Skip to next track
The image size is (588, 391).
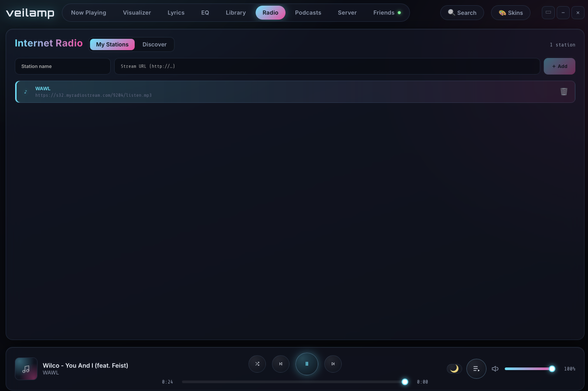[333, 364]
